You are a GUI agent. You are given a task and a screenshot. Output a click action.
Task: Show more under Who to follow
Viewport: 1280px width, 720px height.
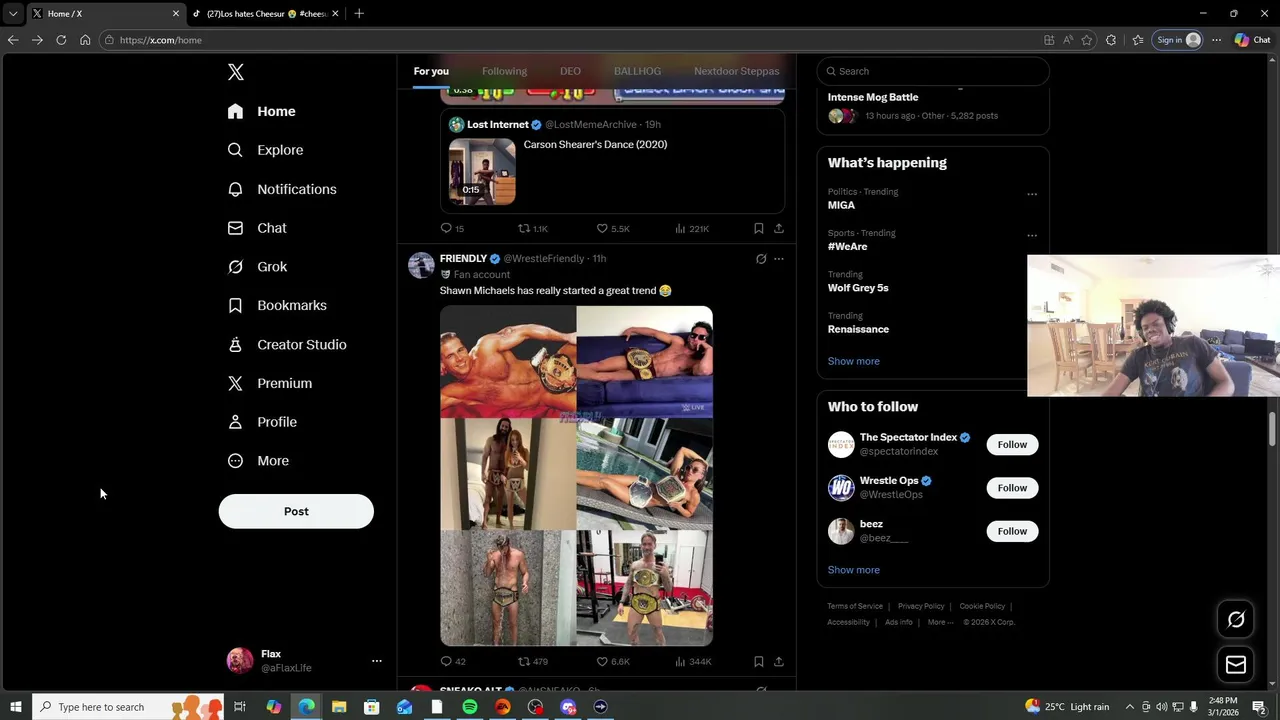point(854,570)
